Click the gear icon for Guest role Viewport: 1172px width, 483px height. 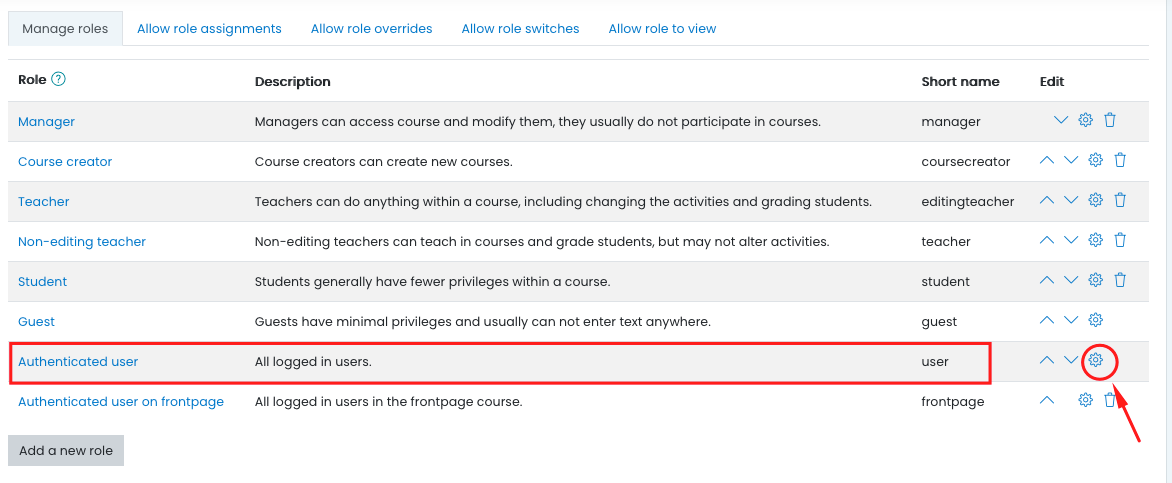pyautogui.click(x=1095, y=320)
